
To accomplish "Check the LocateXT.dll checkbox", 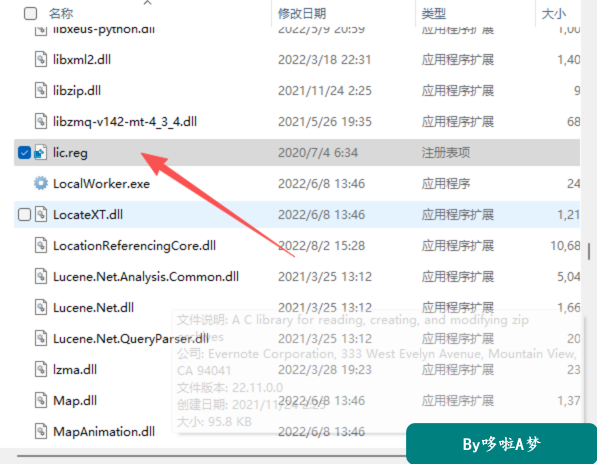I will [x=24, y=215].
